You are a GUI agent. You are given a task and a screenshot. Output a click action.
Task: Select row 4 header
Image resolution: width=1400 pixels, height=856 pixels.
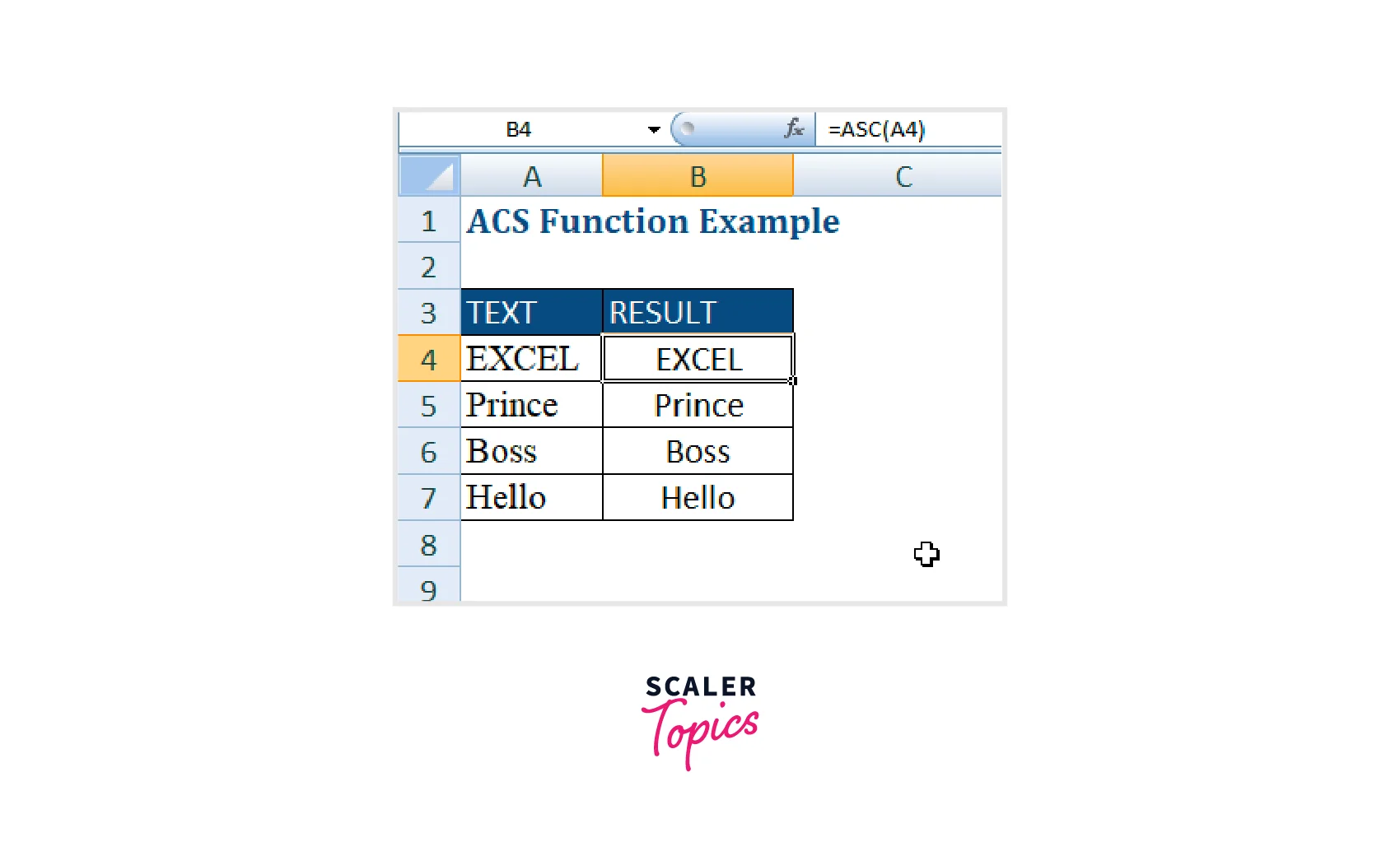(428, 359)
